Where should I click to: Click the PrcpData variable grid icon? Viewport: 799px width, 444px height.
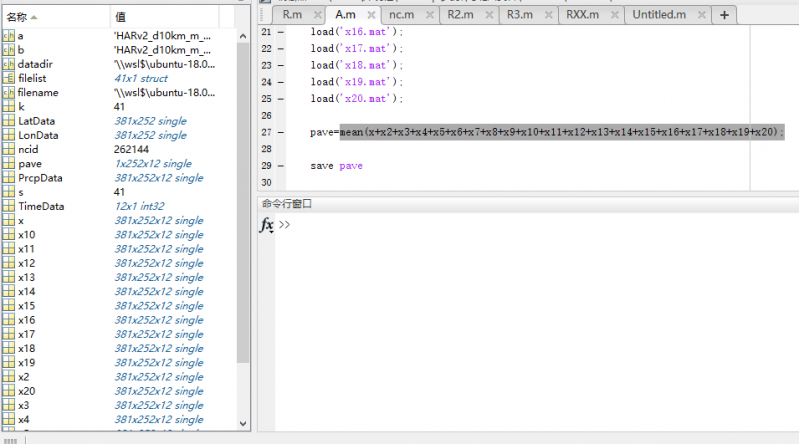pyautogui.click(x=8, y=178)
